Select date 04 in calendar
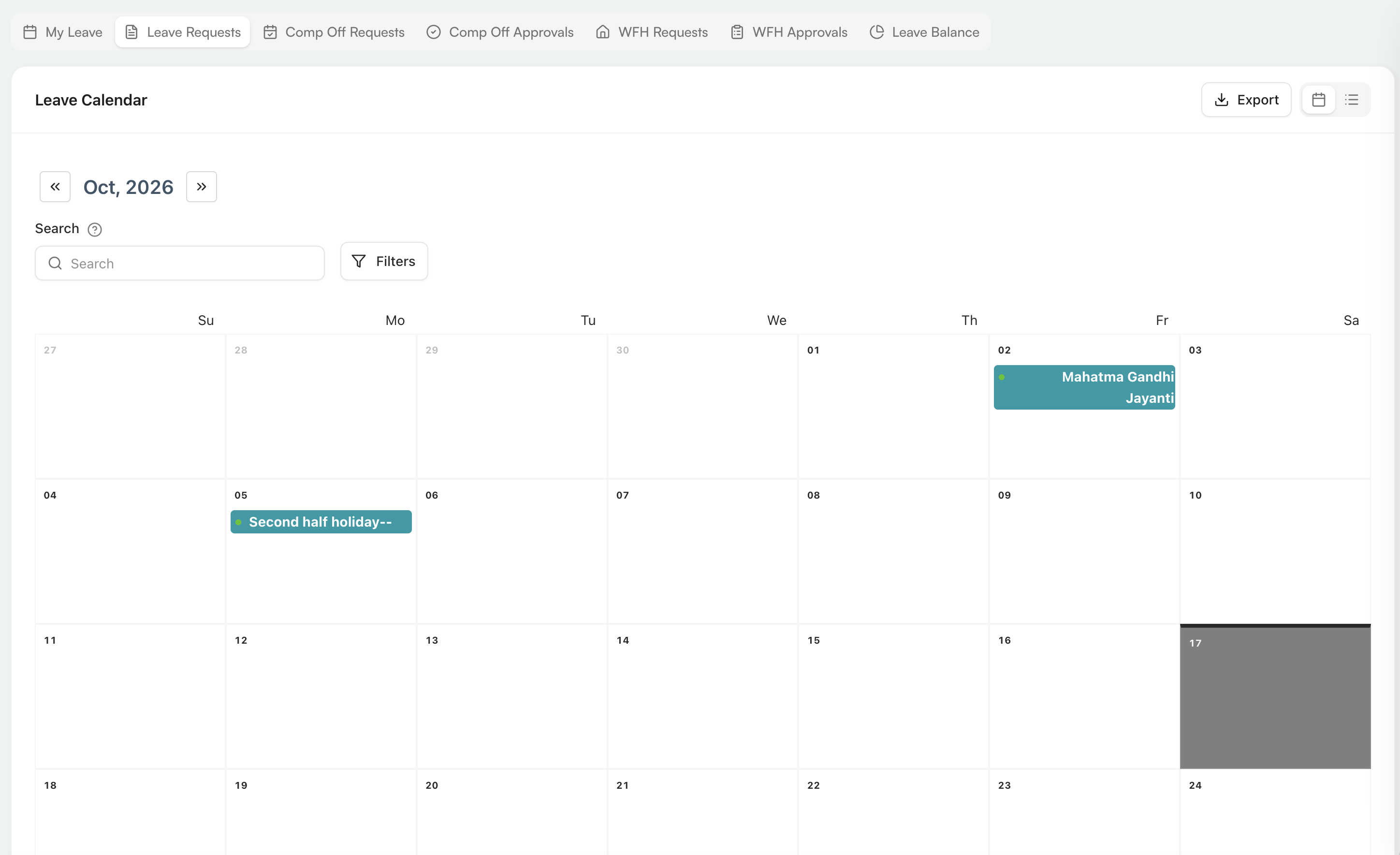1400x855 pixels. pyautogui.click(x=130, y=551)
